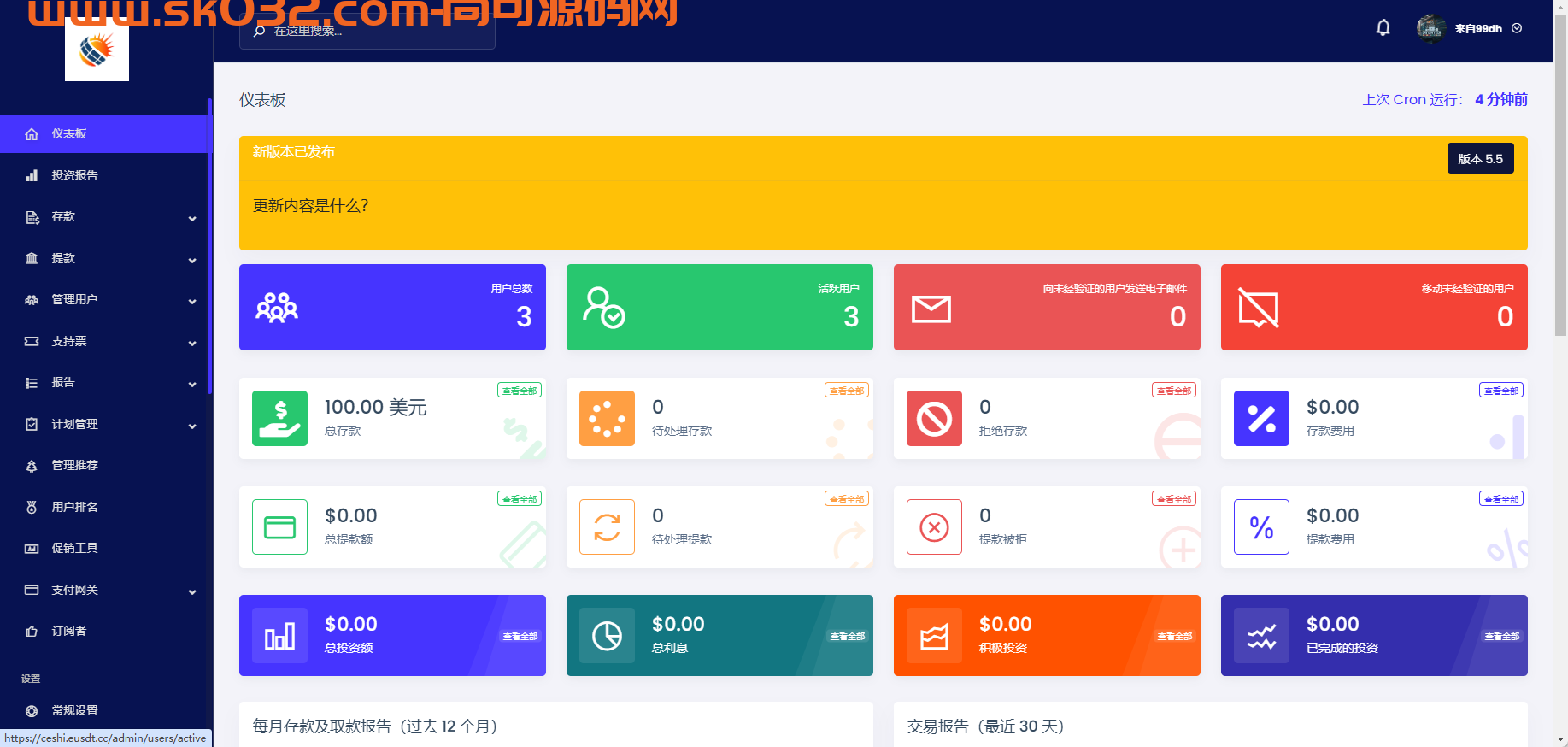Click the circled X icon on 提款被拒 card
1568x747 pixels.
click(x=935, y=527)
